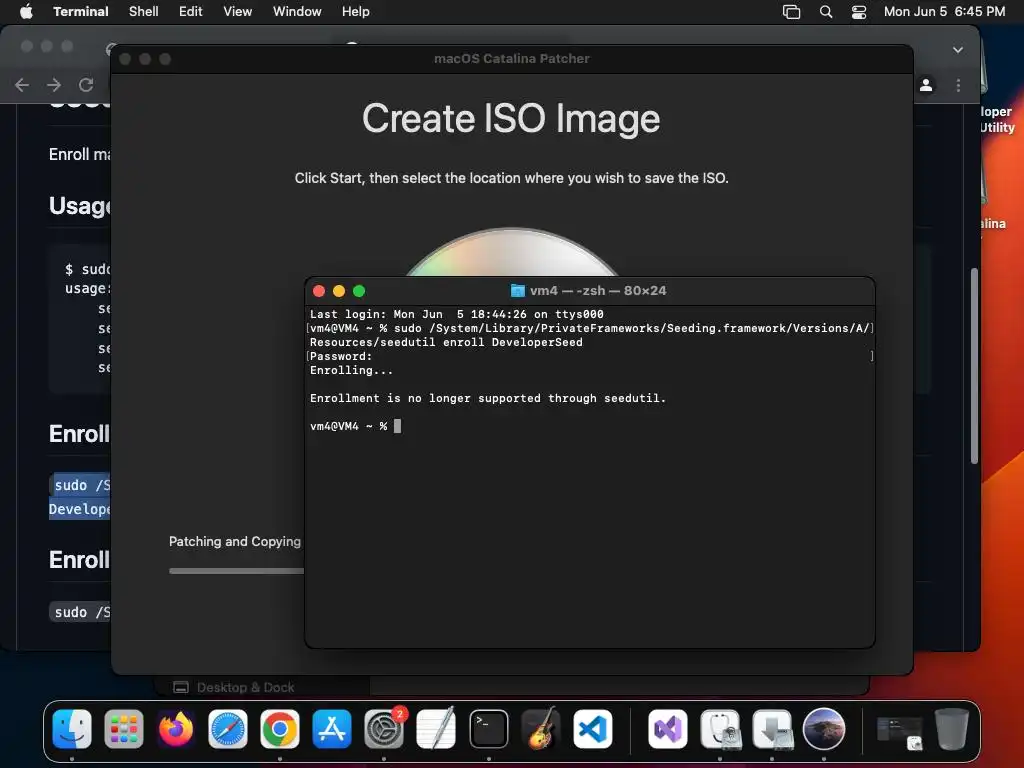The height and width of the screenshot is (768, 1024).
Task: Launch Visual Studio Code from the Dock
Action: pos(593,729)
